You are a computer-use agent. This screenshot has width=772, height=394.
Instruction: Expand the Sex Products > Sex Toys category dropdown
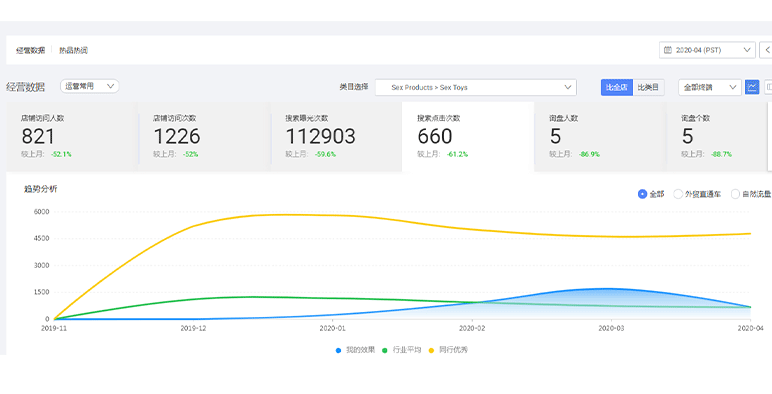point(476,87)
